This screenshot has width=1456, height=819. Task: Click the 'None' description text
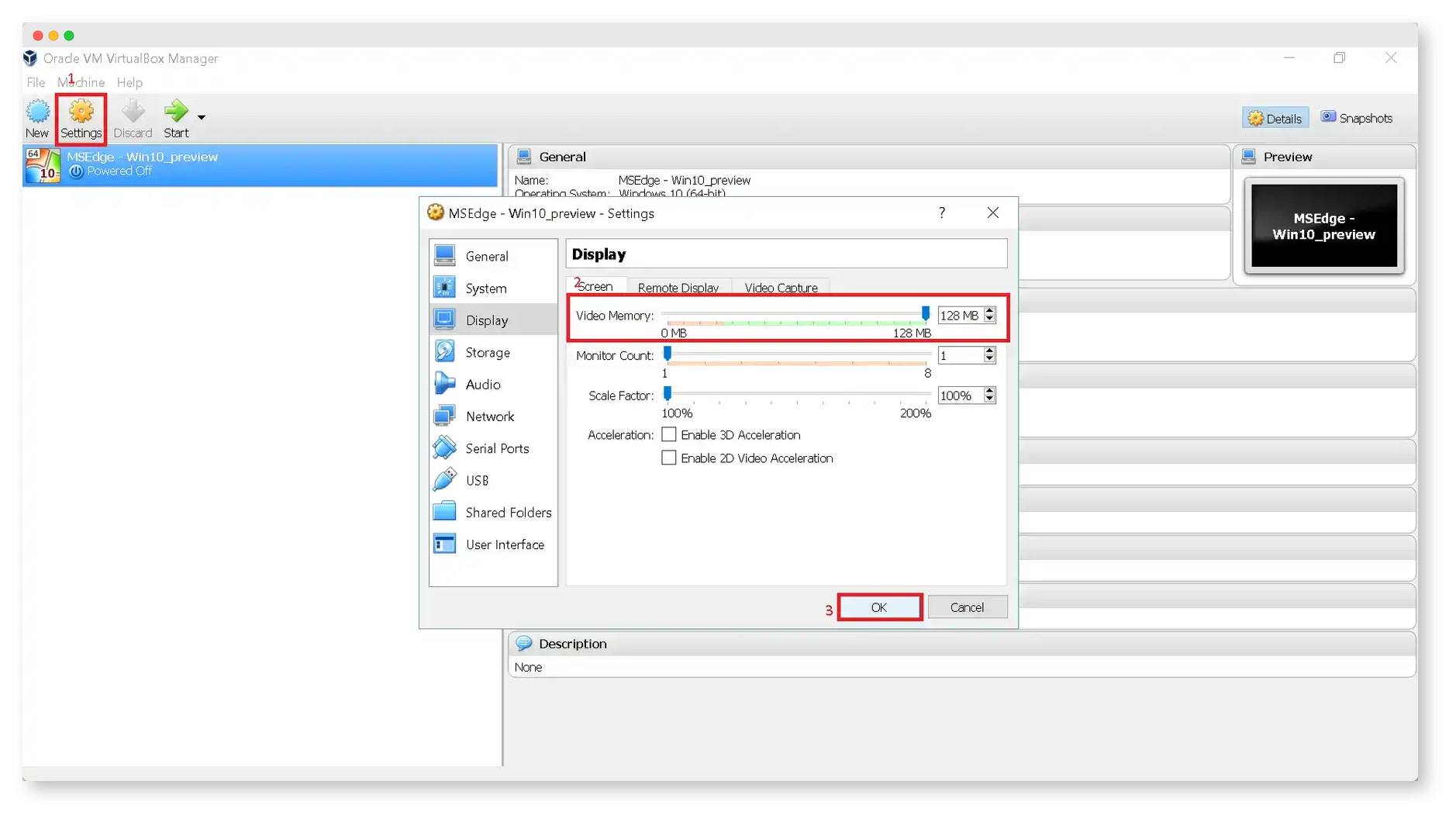click(528, 667)
